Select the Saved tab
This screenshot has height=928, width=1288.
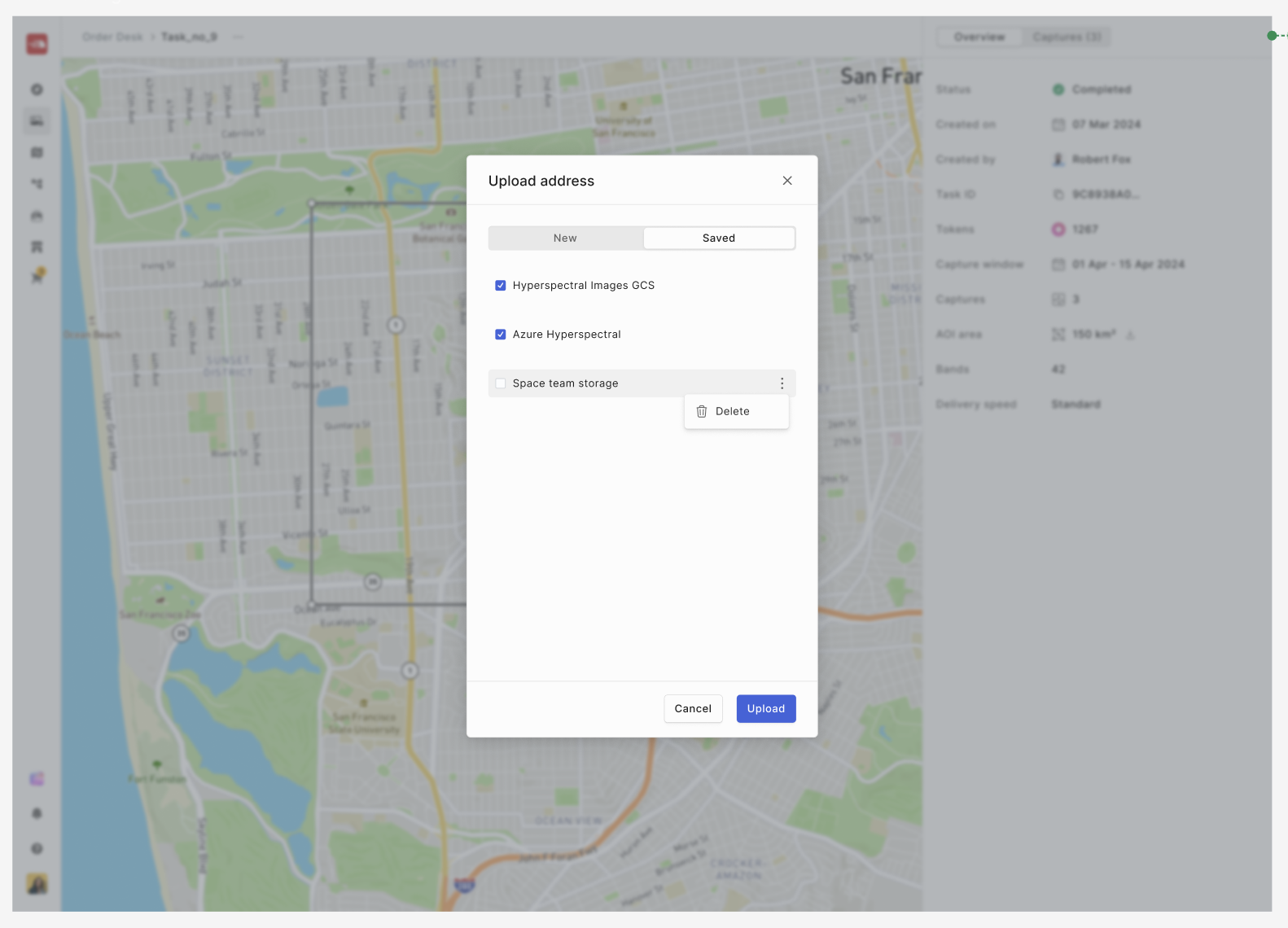coord(719,239)
